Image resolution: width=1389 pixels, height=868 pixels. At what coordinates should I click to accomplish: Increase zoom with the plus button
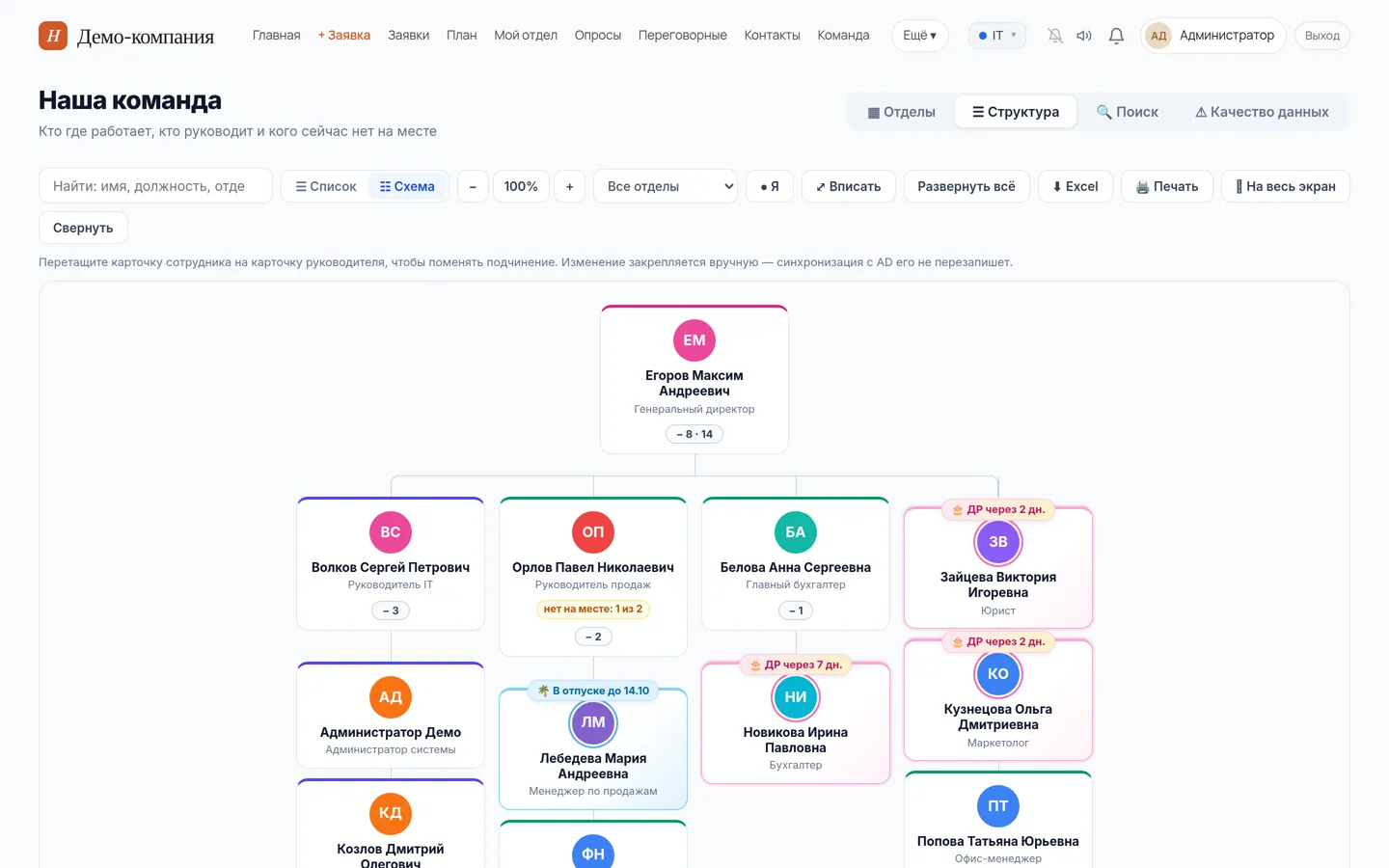pyautogui.click(x=570, y=186)
